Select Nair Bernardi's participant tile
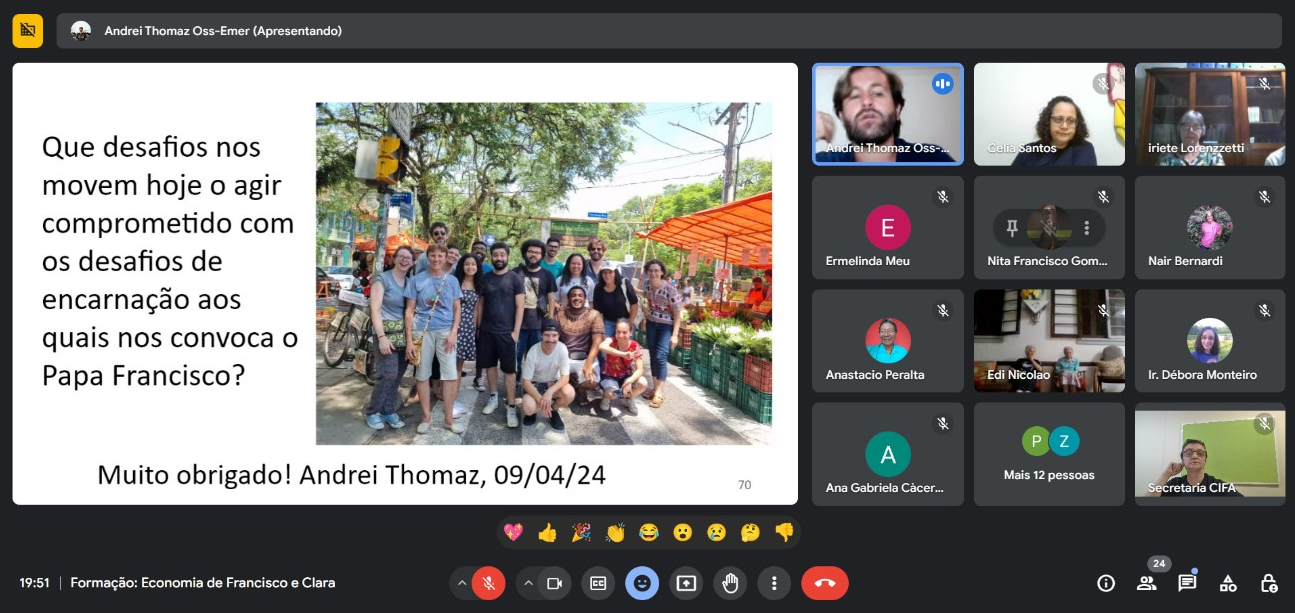 (x=1210, y=228)
